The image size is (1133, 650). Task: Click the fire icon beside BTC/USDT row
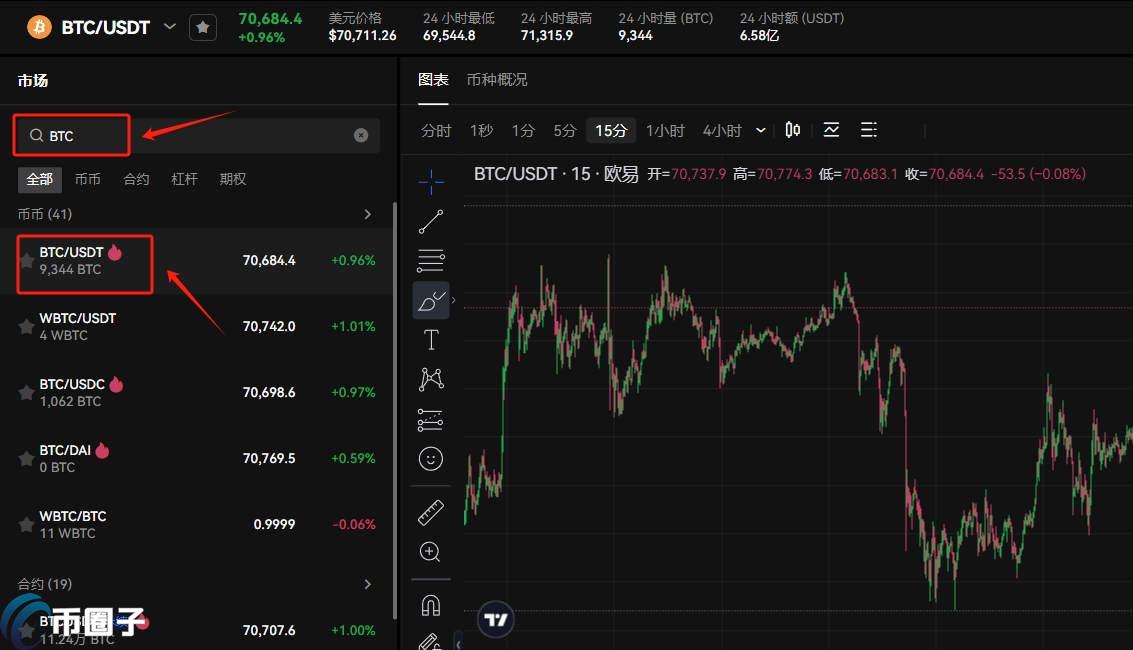tap(115, 252)
